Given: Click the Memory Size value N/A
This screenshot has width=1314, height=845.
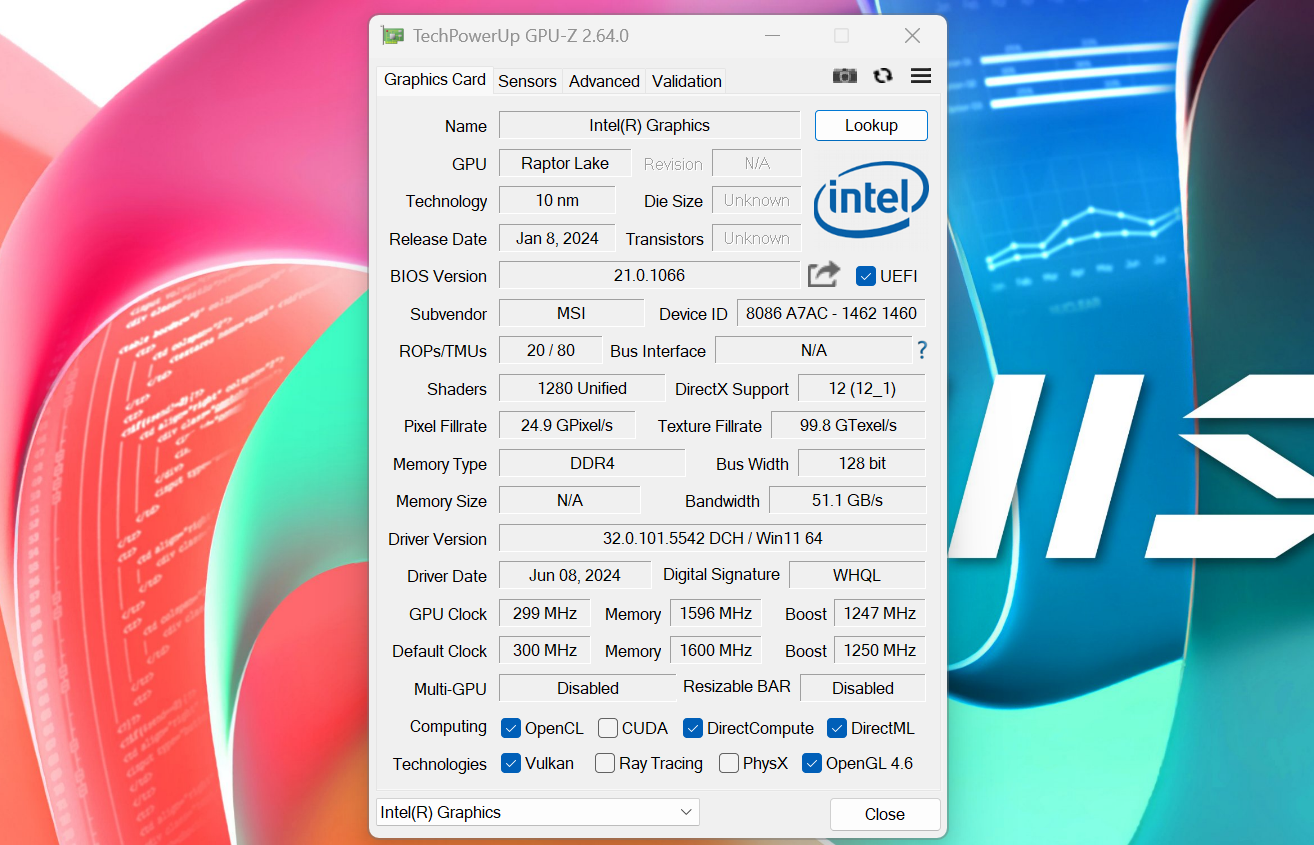Looking at the screenshot, I should click(570, 500).
